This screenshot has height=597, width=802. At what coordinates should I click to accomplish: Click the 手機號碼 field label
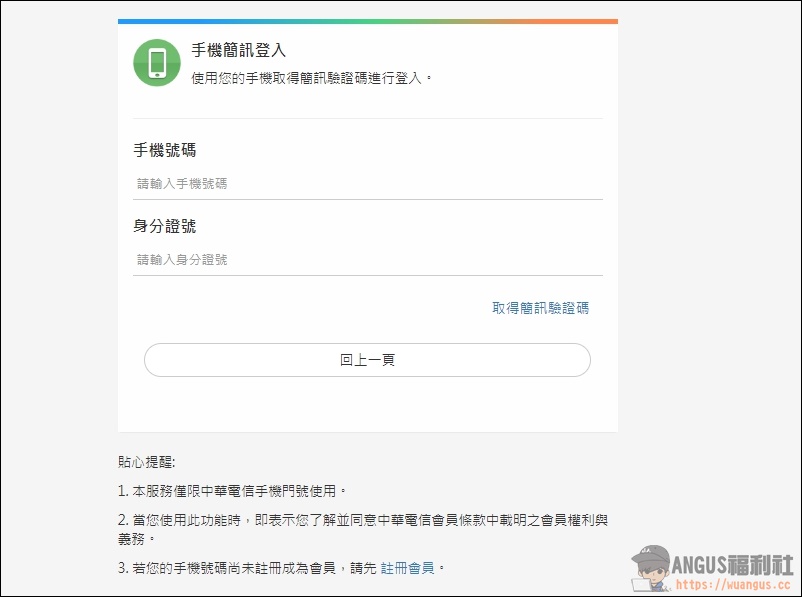coord(165,150)
